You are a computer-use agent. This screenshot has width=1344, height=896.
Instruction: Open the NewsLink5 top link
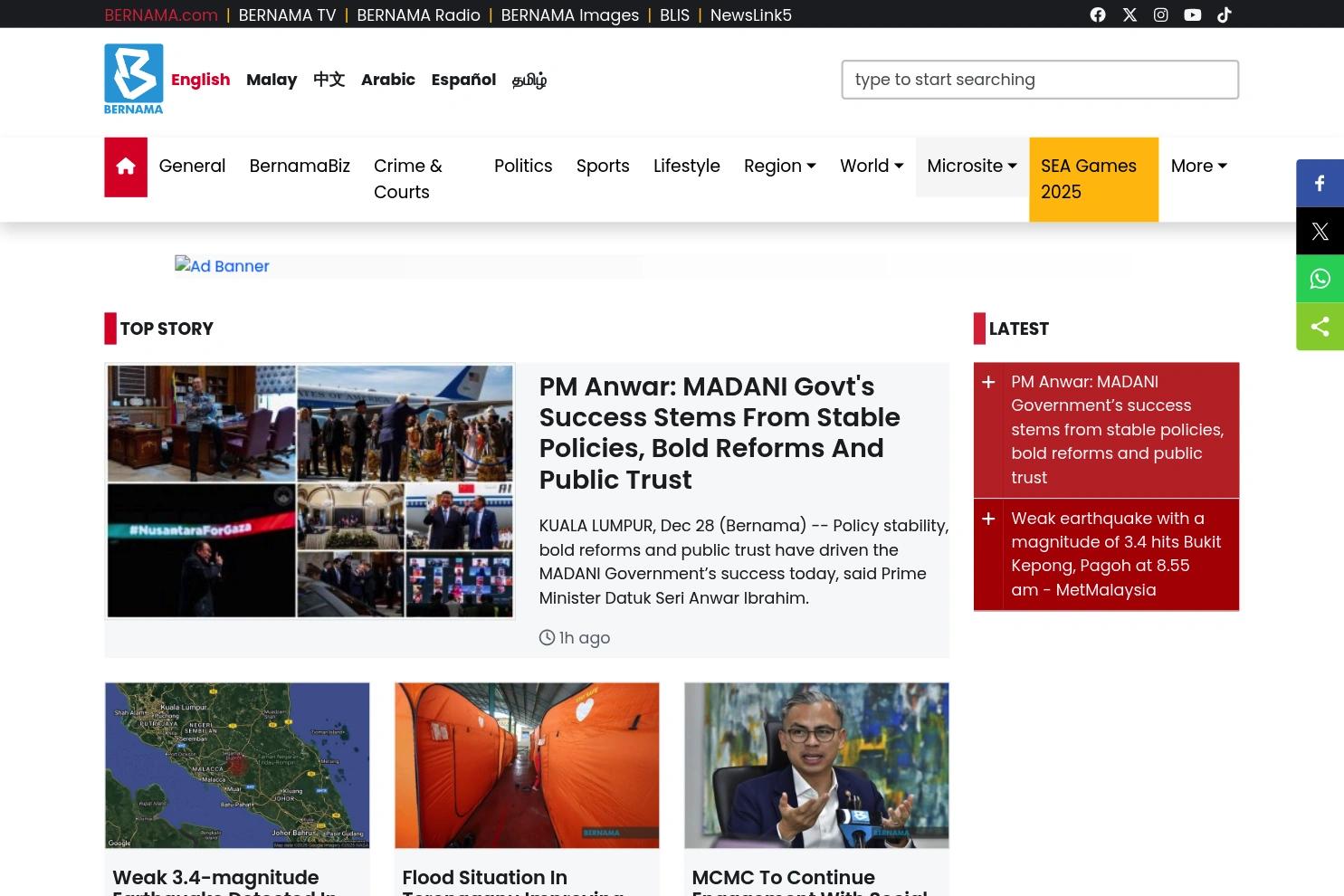(x=751, y=15)
